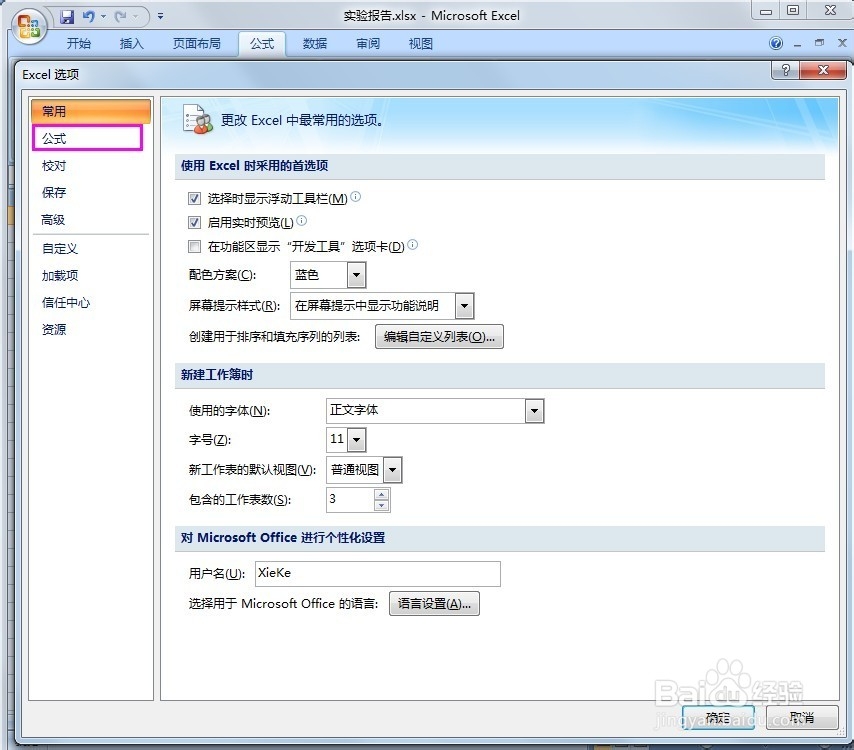Enable 在功能区显示开发工具选项卡 checkbox
This screenshot has height=750, width=854.
(x=194, y=247)
